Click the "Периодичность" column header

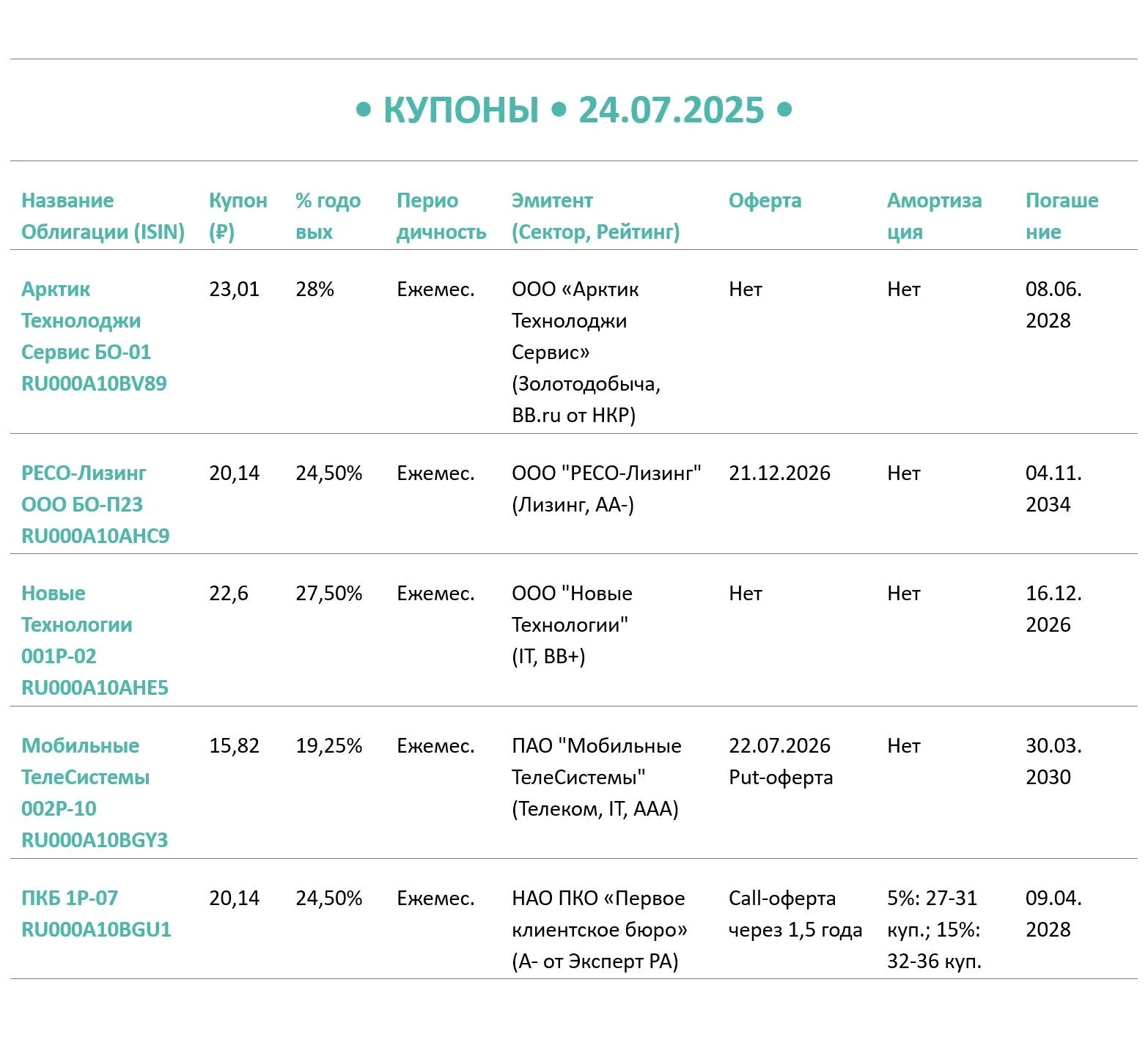pyautogui.click(x=441, y=216)
